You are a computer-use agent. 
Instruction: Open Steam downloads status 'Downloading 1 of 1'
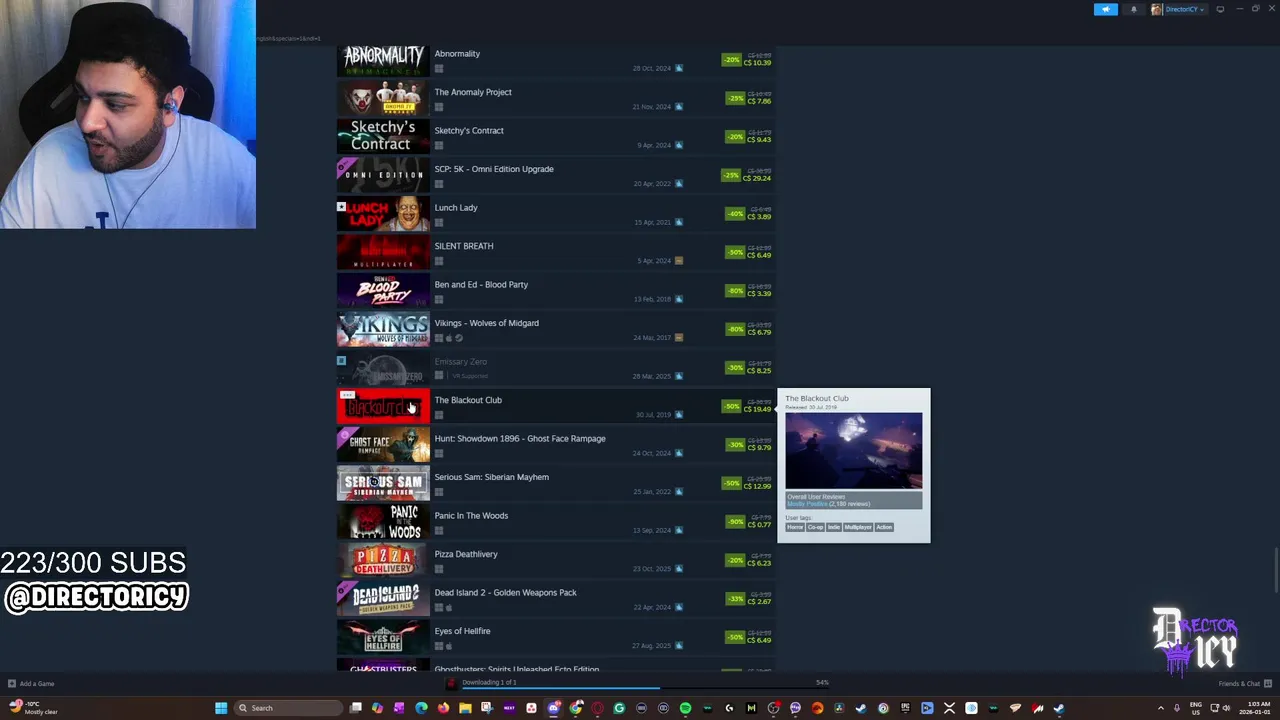click(x=489, y=682)
